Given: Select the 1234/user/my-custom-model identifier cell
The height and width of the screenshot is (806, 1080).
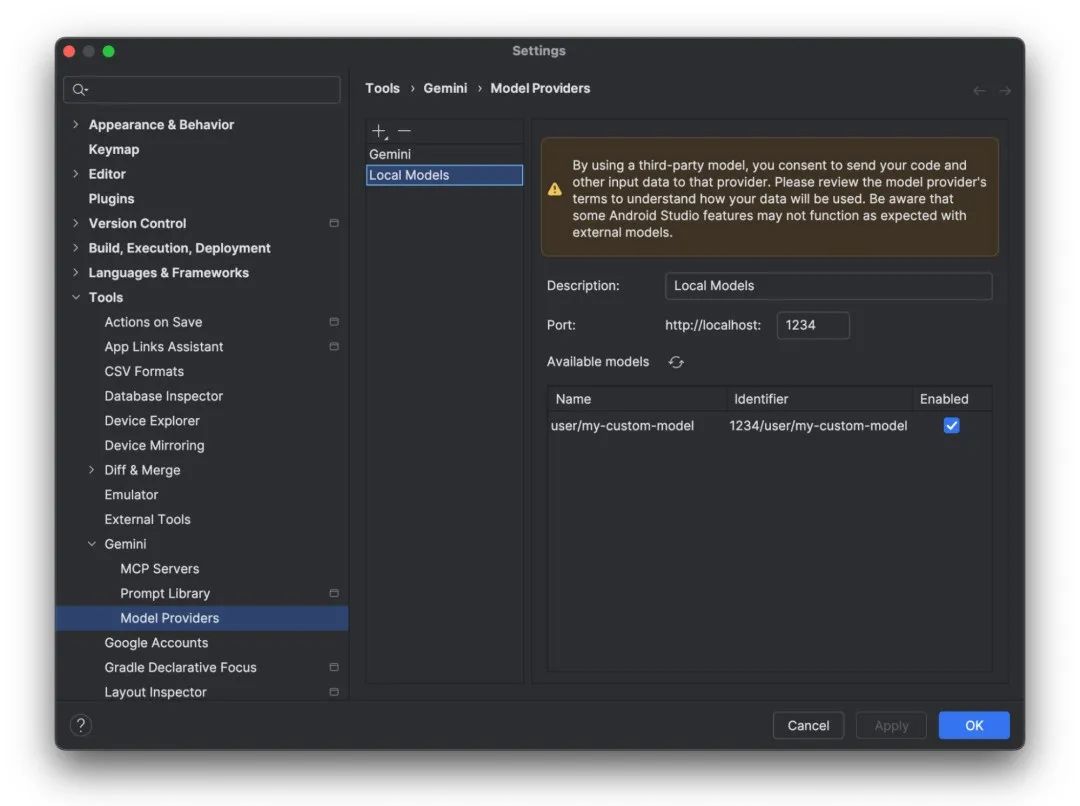Looking at the screenshot, I should pyautogui.click(x=818, y=426).
